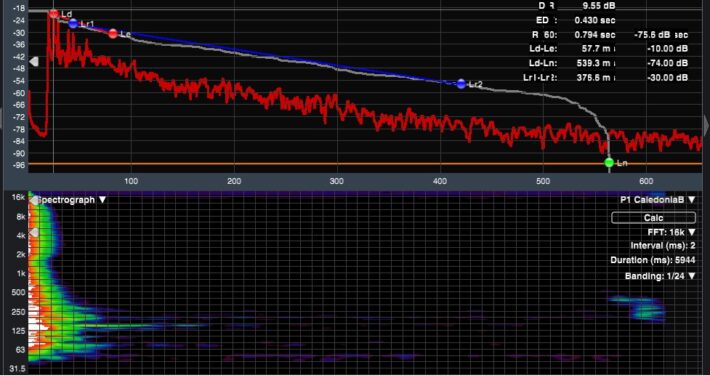710x375 pixels.
Task: Click the top spectrograph range handle near 16k
Action: point(34,200)
